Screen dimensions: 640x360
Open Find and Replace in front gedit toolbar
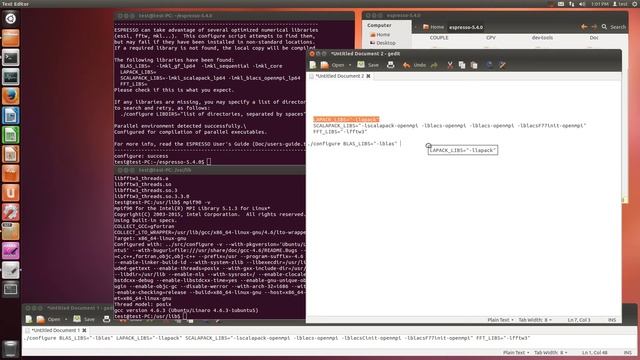tap(502, 65)
